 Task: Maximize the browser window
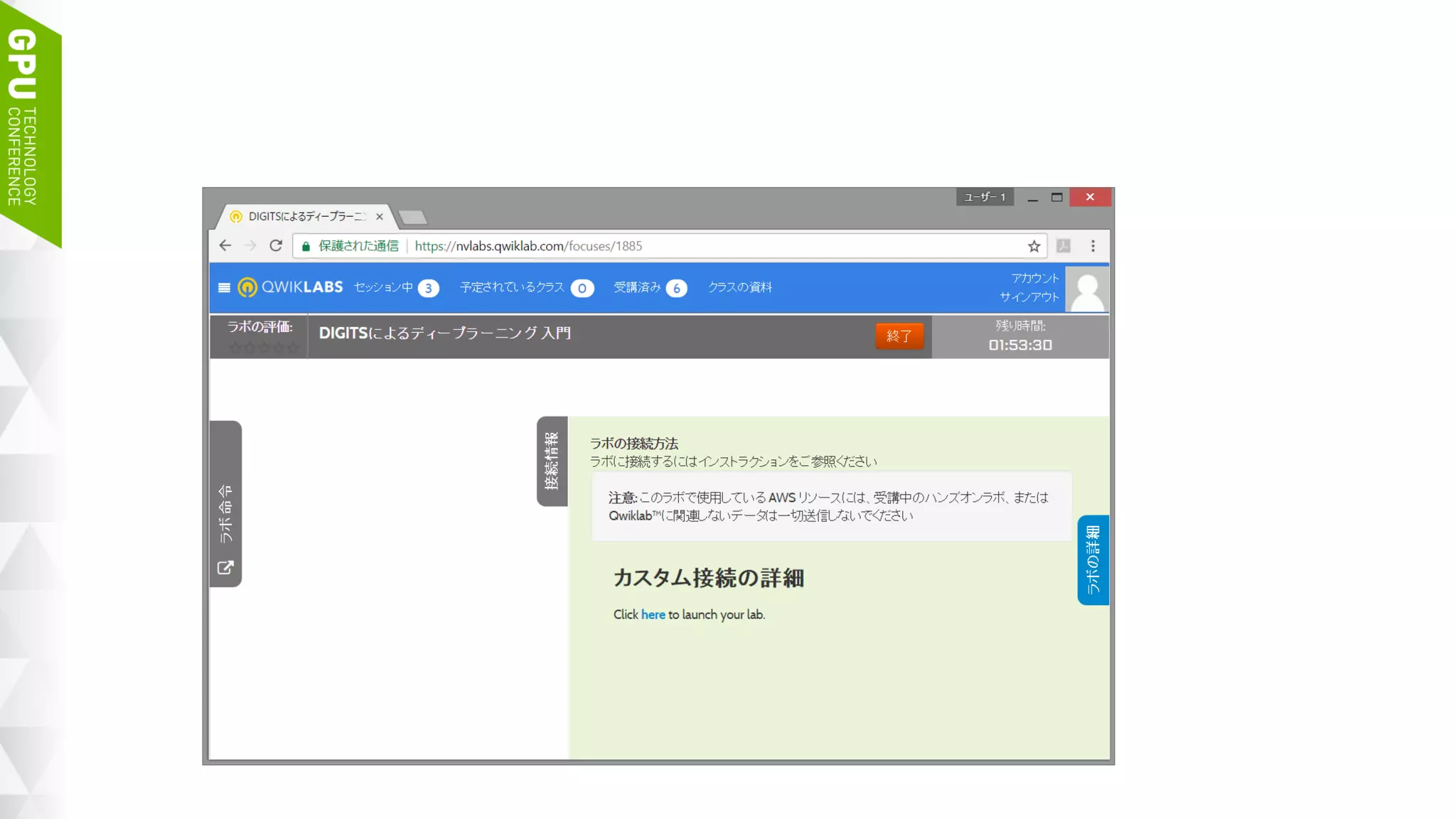(1057, 198)
